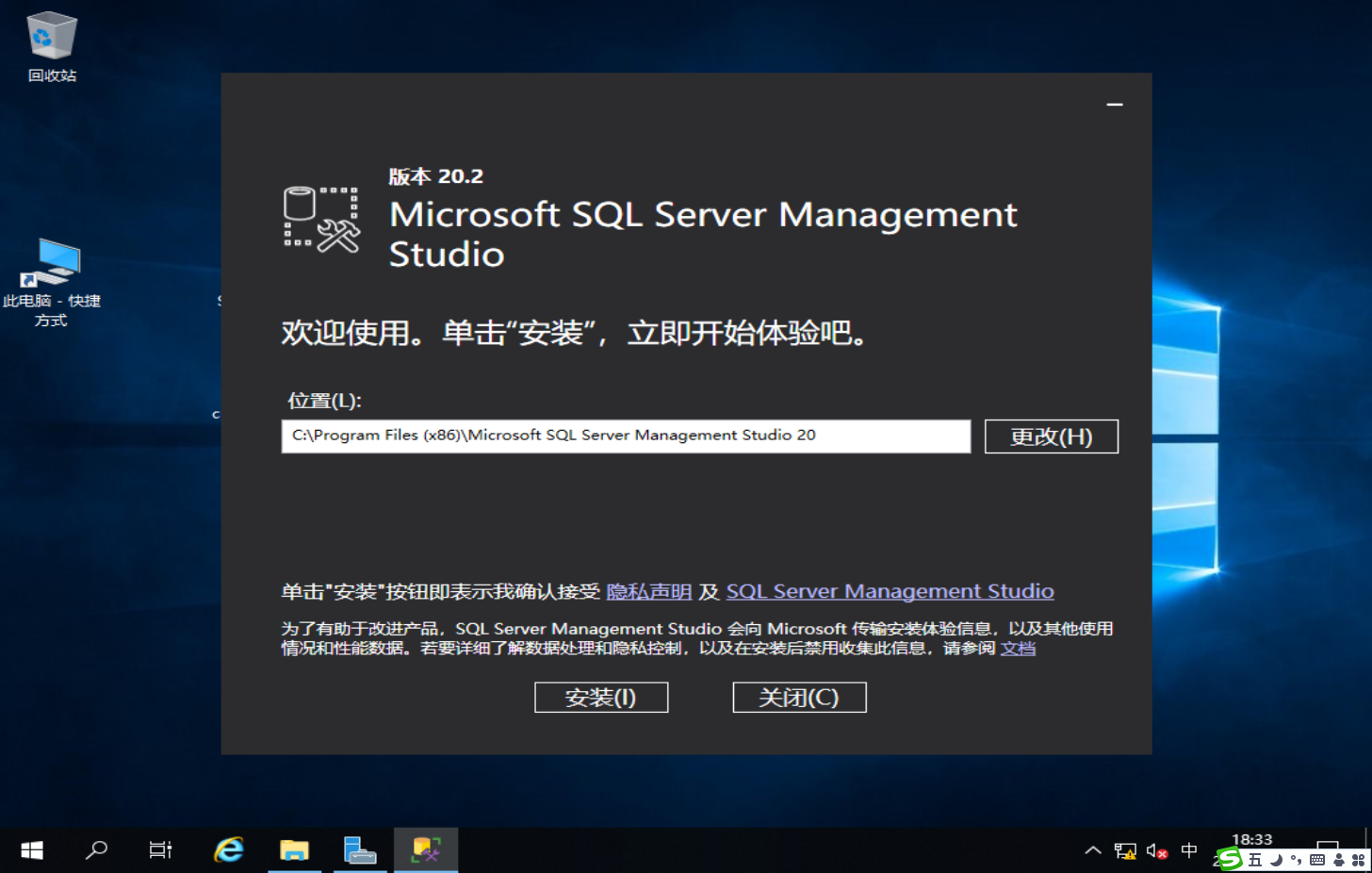Image resolution: width=1372 pixels, height=873 pixels.
Task: Launch Internet Explorer from the taskbar
Action: 228,849
